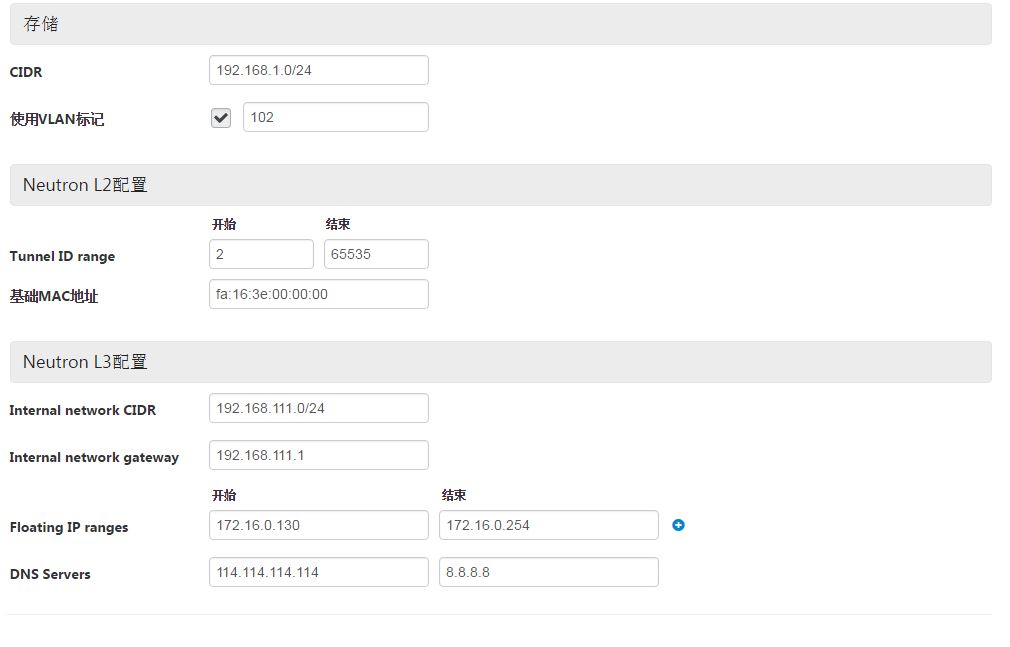Select the CIDR field showing 192.168.1.0/24
The width and height of the screenshot is (1010, 647).
(318, 69)
